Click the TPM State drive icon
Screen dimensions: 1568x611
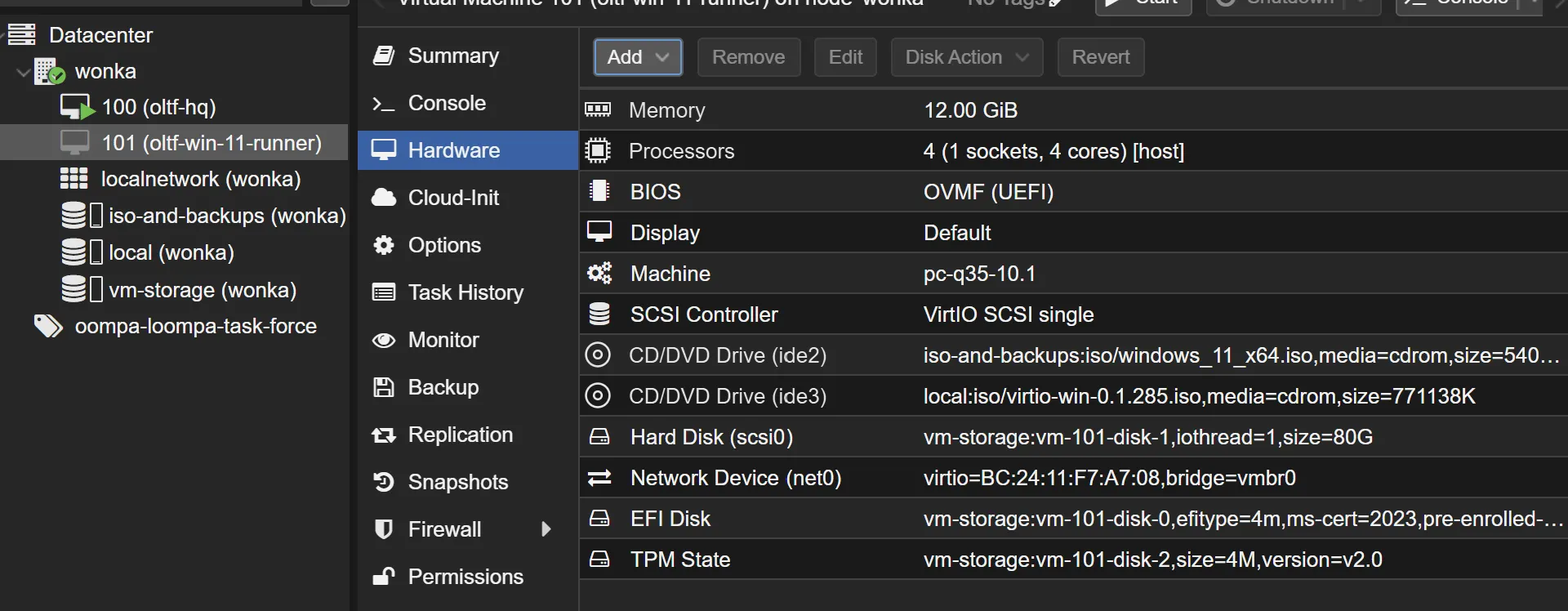click(599, 560)
